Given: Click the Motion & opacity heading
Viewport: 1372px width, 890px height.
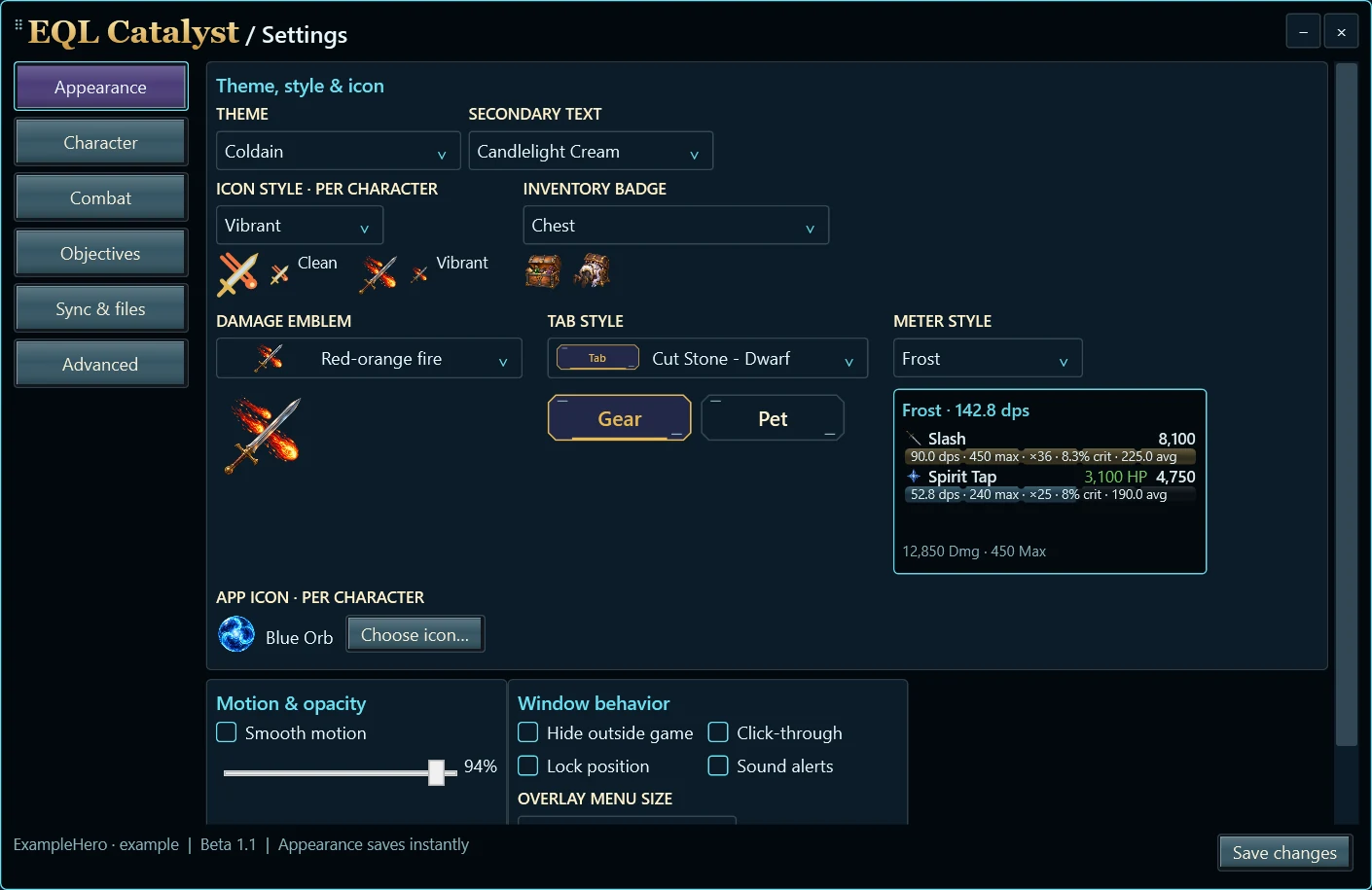Looking at the screenshot, I should 291,703.
